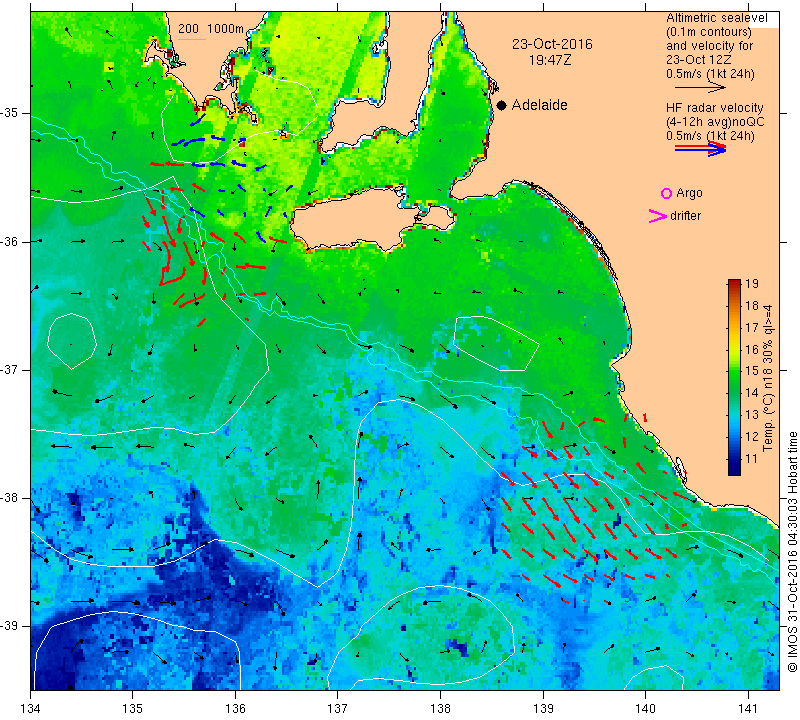Click the 15 value on the temperature scale
The width and height of the screenshot is (800, 720).
(x=752, y=371)
